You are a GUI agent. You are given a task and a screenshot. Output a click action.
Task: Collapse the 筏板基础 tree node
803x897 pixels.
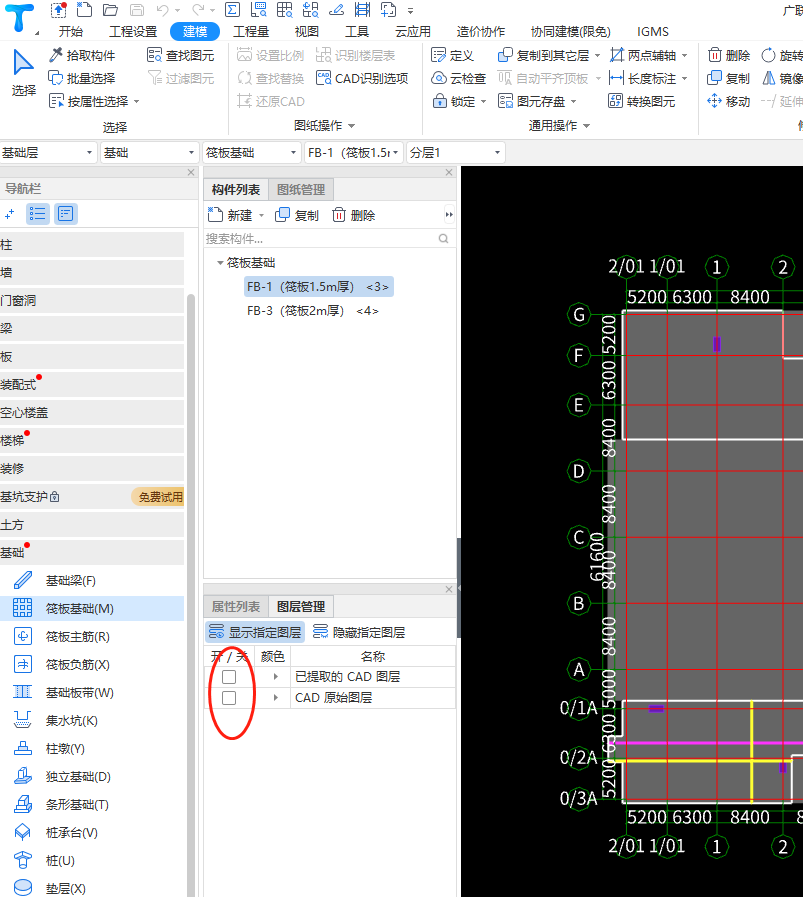point(220,263)
